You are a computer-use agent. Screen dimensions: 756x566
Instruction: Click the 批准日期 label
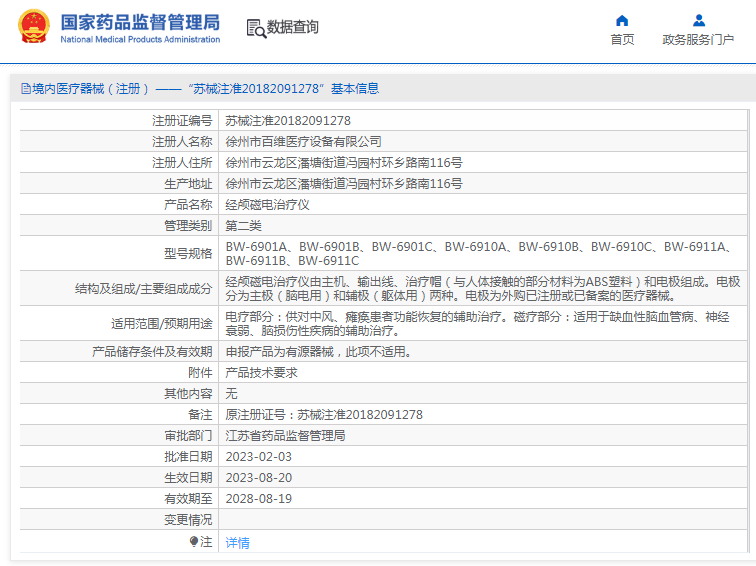pos(188,457)
